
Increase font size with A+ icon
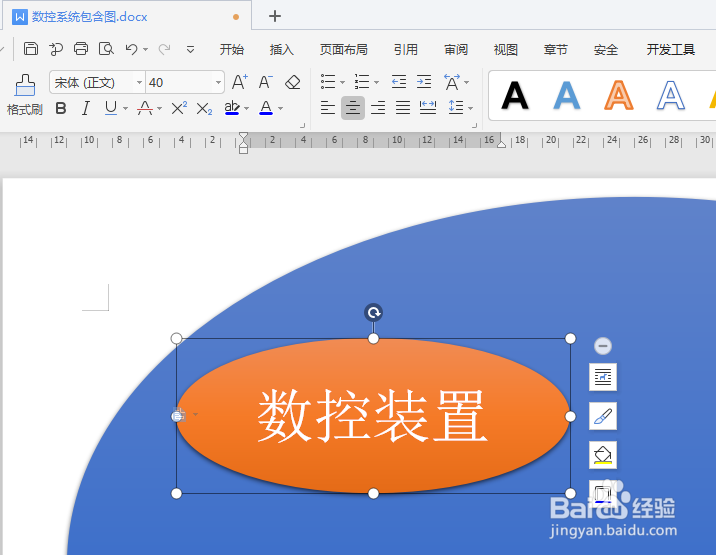[x=240, y=82]
